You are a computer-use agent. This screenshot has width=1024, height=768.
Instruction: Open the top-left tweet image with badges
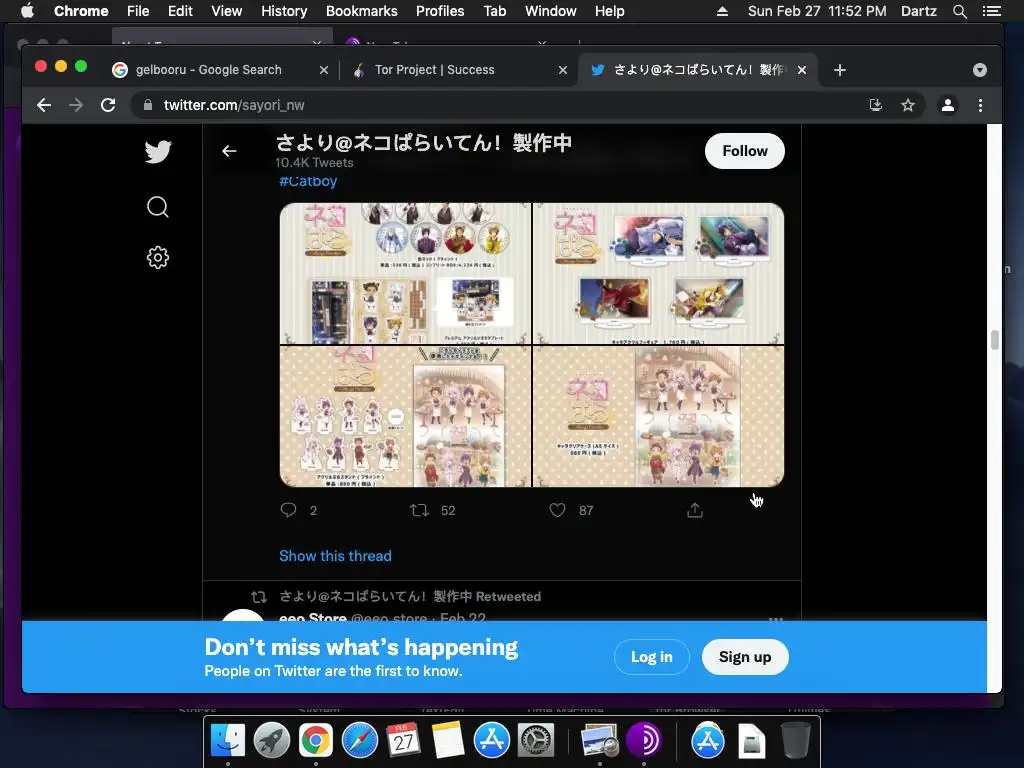coord(406,273)
